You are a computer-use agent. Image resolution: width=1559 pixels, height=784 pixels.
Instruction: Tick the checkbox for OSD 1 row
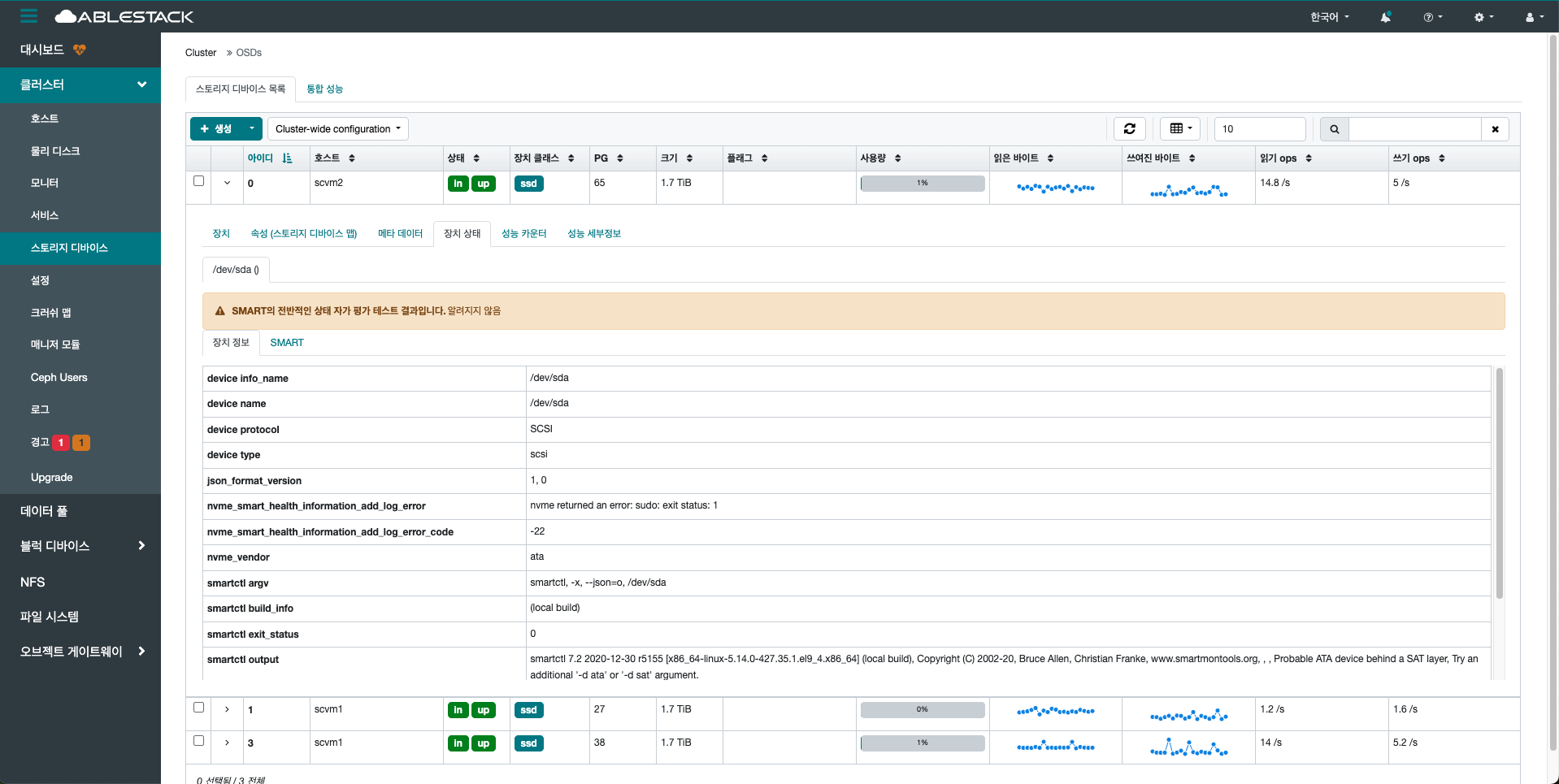pos(198,708)
